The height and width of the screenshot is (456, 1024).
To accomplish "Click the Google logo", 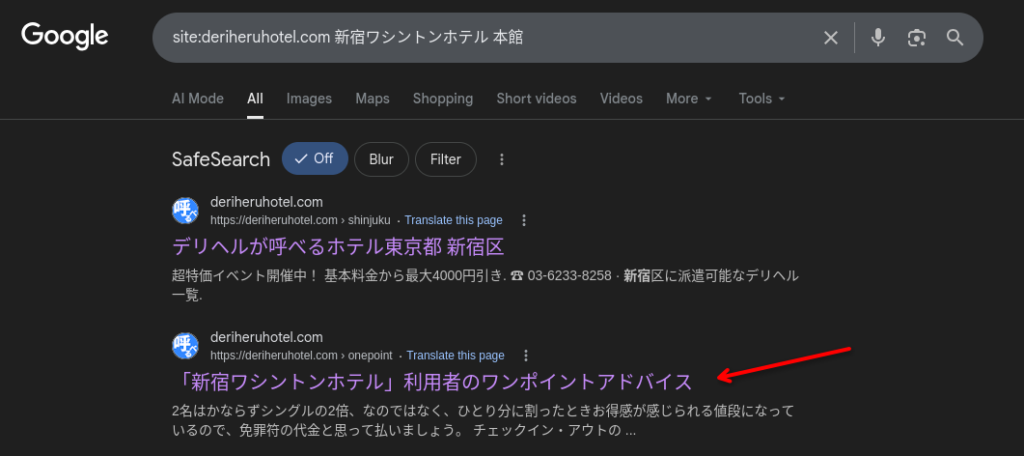I will click(x=65, y=37).
